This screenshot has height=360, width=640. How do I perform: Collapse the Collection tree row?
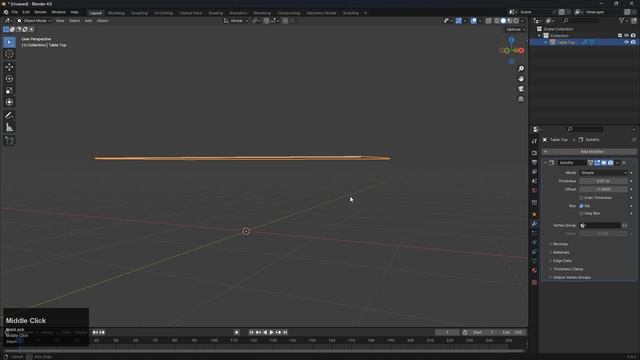pyautogui.click(x=539, y=36)
